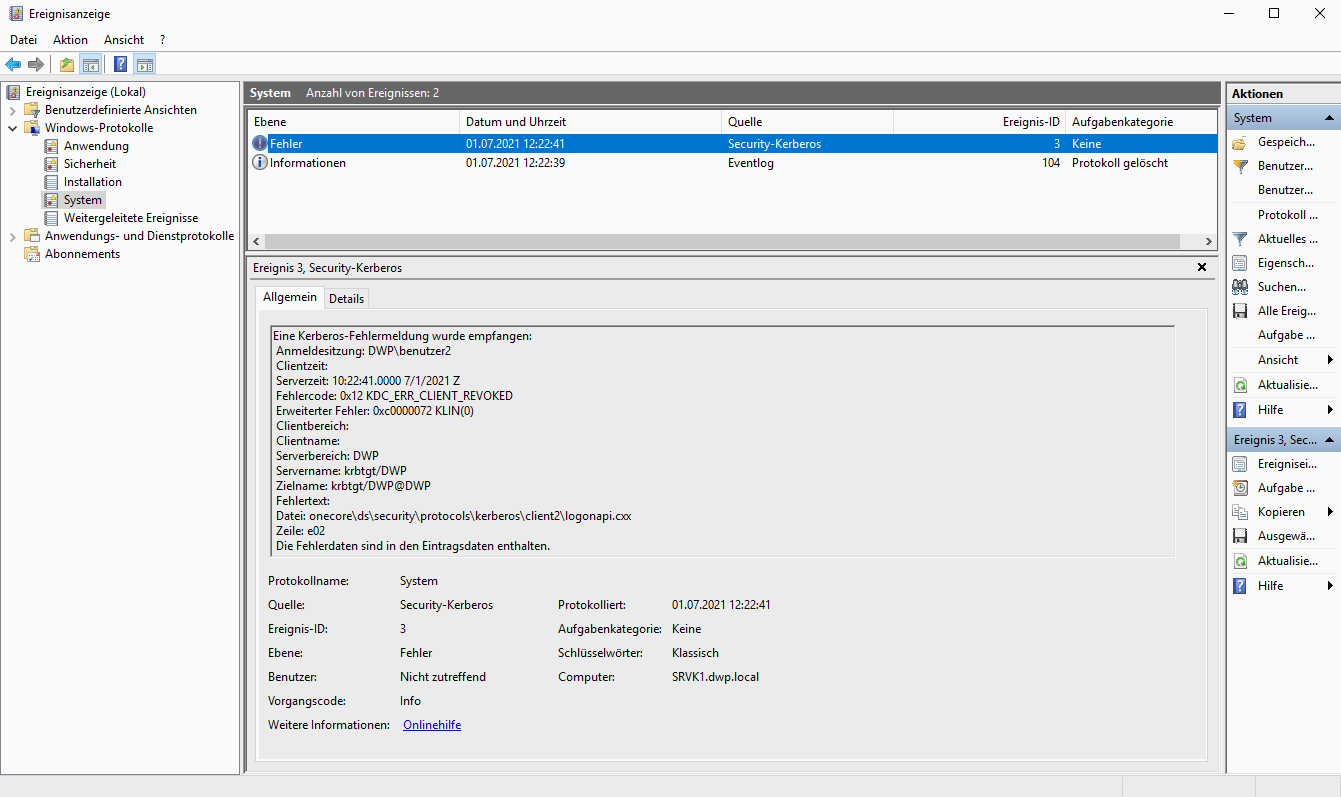1341x797 pixels.
Task: Expand the Benutzerdefinierte Ansichten tree node
Action: 13,110
